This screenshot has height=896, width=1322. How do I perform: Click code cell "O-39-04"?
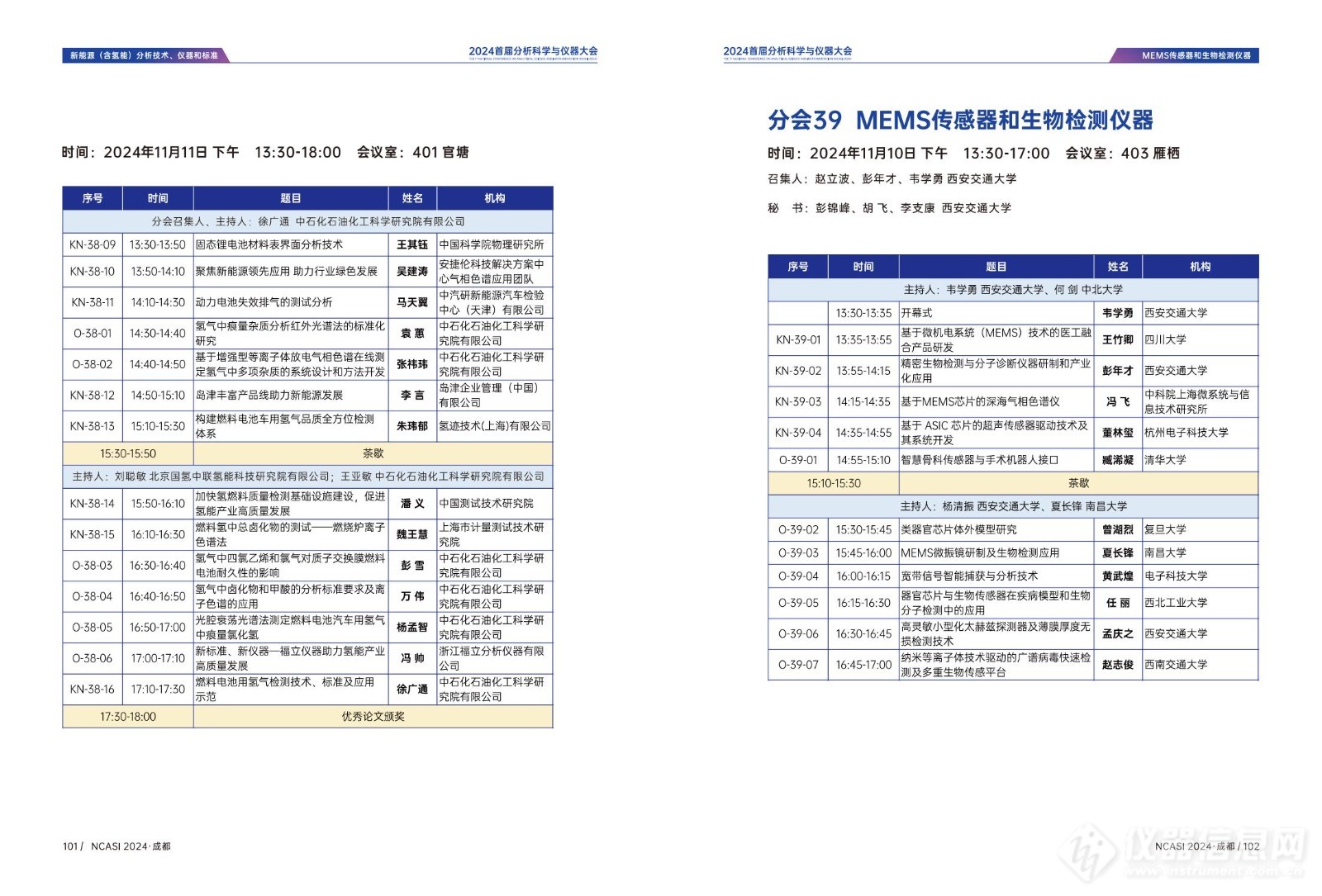[798, 576]
